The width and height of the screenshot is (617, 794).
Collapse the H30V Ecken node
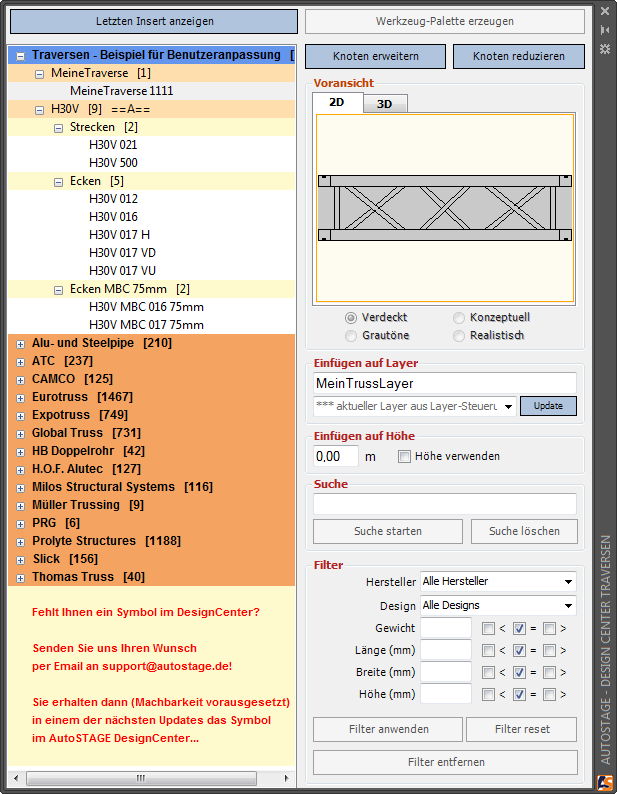(x=59, y=181)
